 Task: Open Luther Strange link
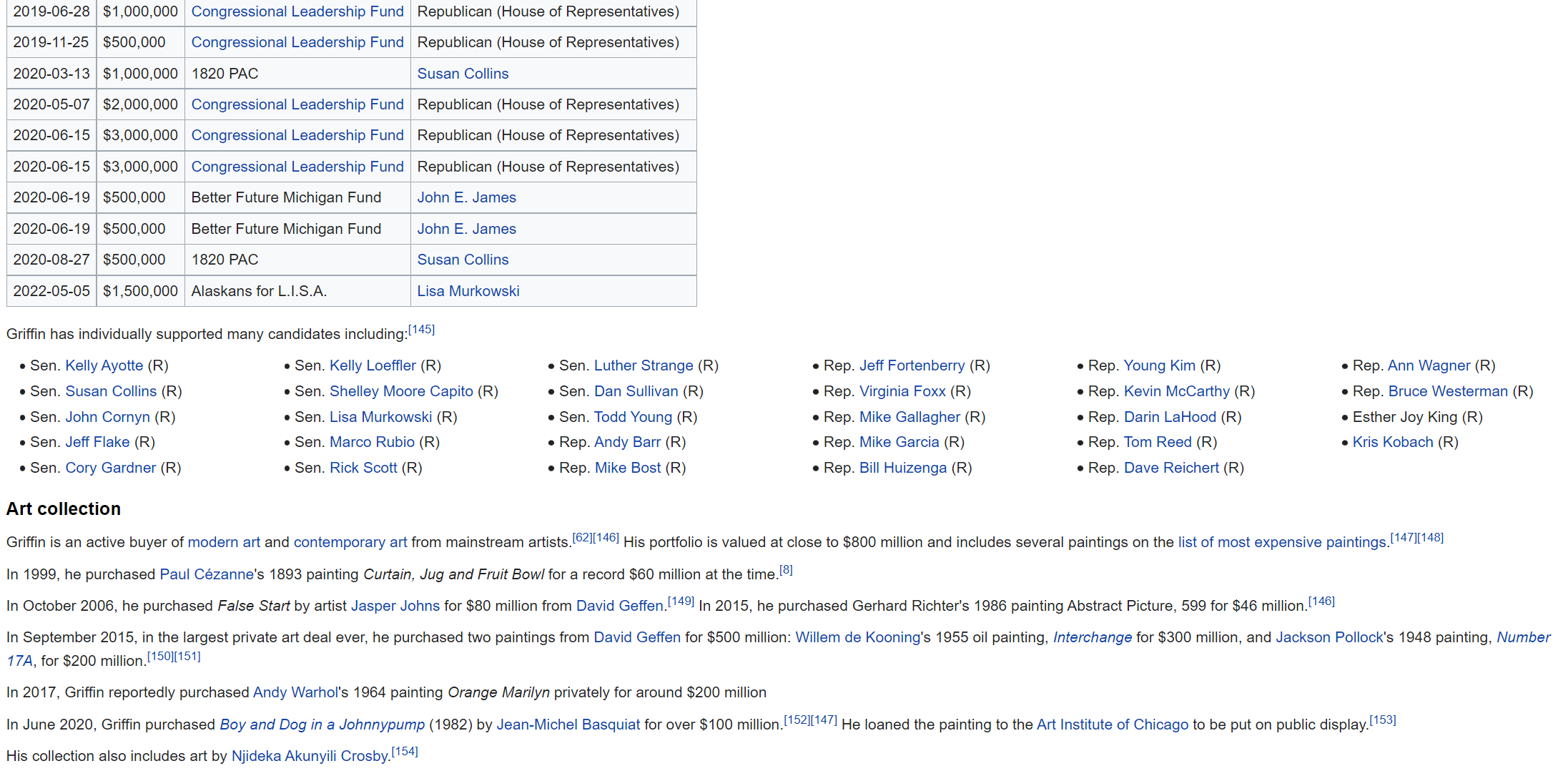coord(644,365)
